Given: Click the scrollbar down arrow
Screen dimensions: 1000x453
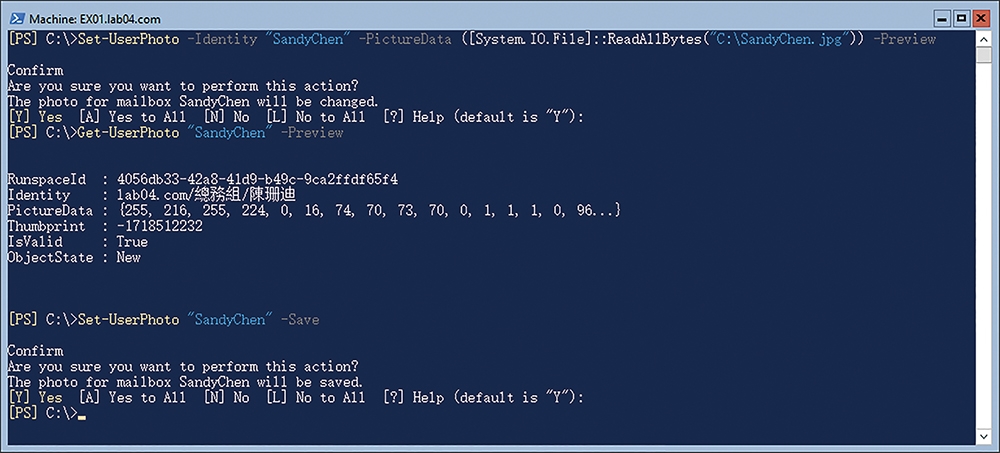Looking at the screenshot, I should click(983, 436).
